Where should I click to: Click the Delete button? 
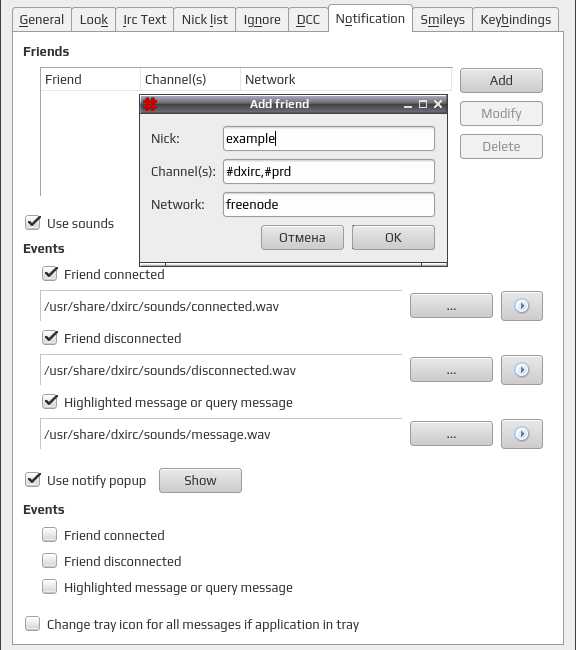click(x=501, y=146)
